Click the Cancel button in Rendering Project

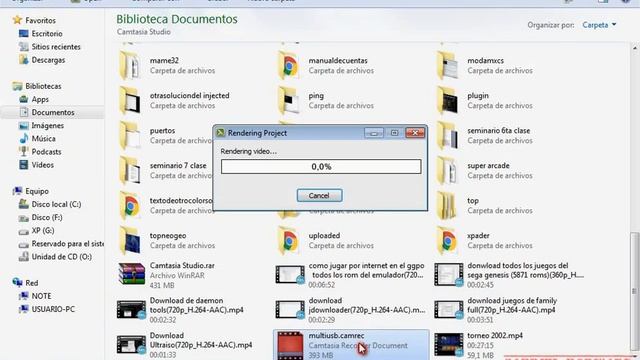click(319, 196)
